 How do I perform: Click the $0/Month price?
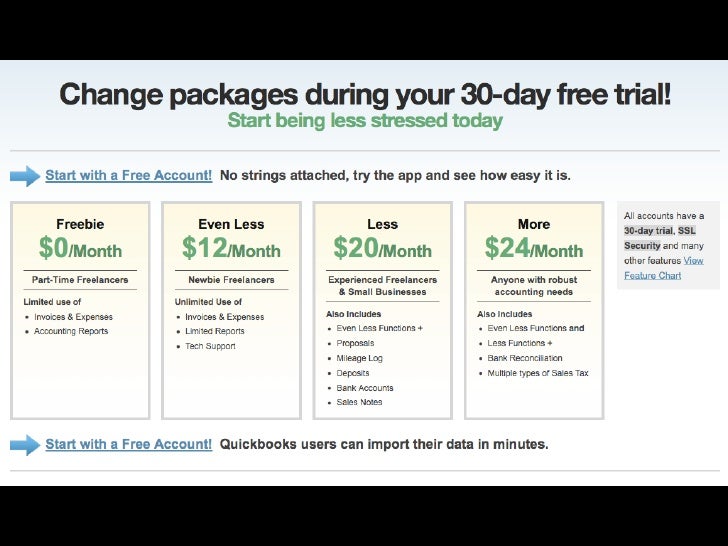(80, 248)
